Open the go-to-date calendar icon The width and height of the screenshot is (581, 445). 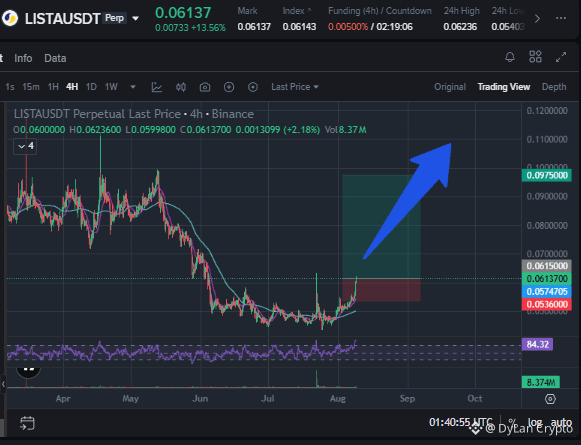(x=27, y=423)
